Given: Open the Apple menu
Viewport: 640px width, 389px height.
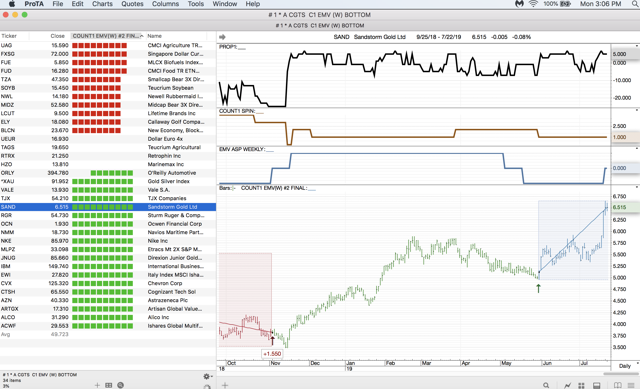Looking at the screenshot, I should [12, 4].
